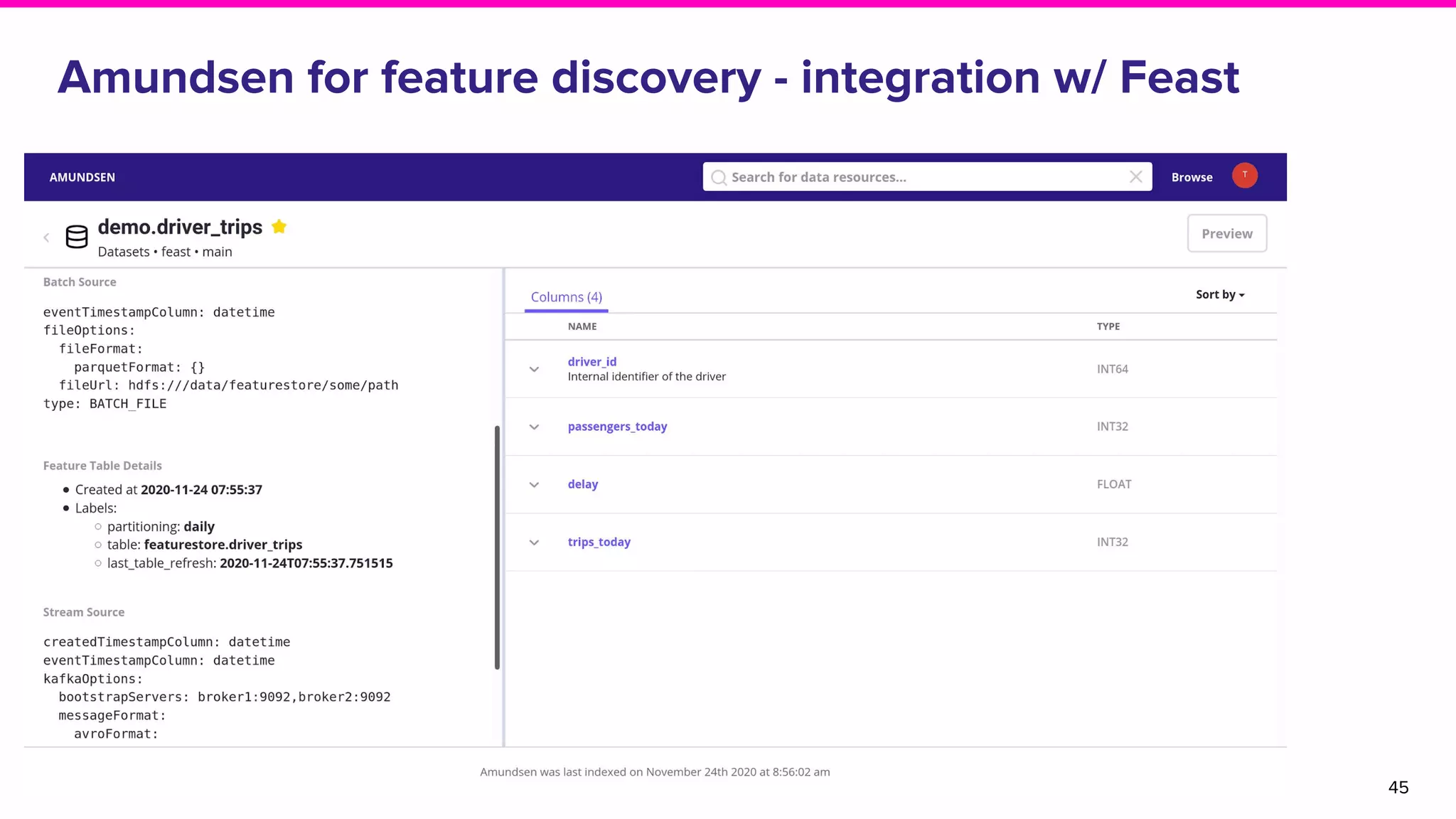Select the Columns (4) tab
The image size is (1456, 819).
point(566,297)
